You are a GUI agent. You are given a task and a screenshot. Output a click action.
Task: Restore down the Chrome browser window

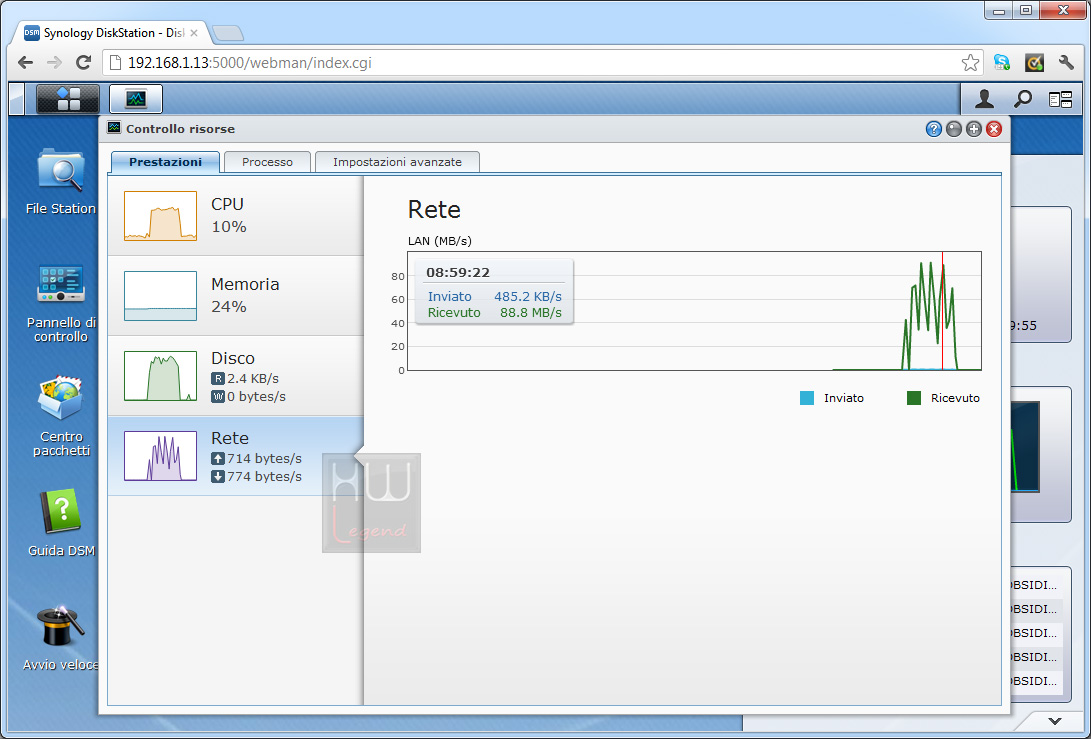tap(1026, 10)
